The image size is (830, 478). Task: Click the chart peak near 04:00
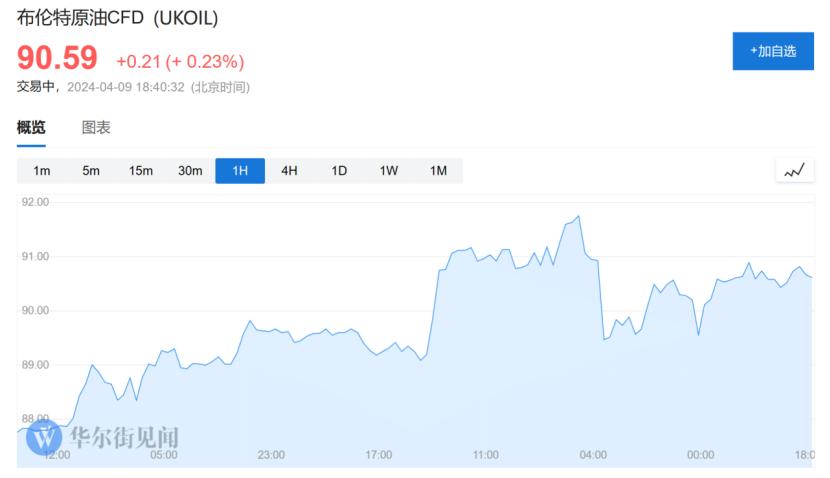pyautogui.click(x=578, y=216)
